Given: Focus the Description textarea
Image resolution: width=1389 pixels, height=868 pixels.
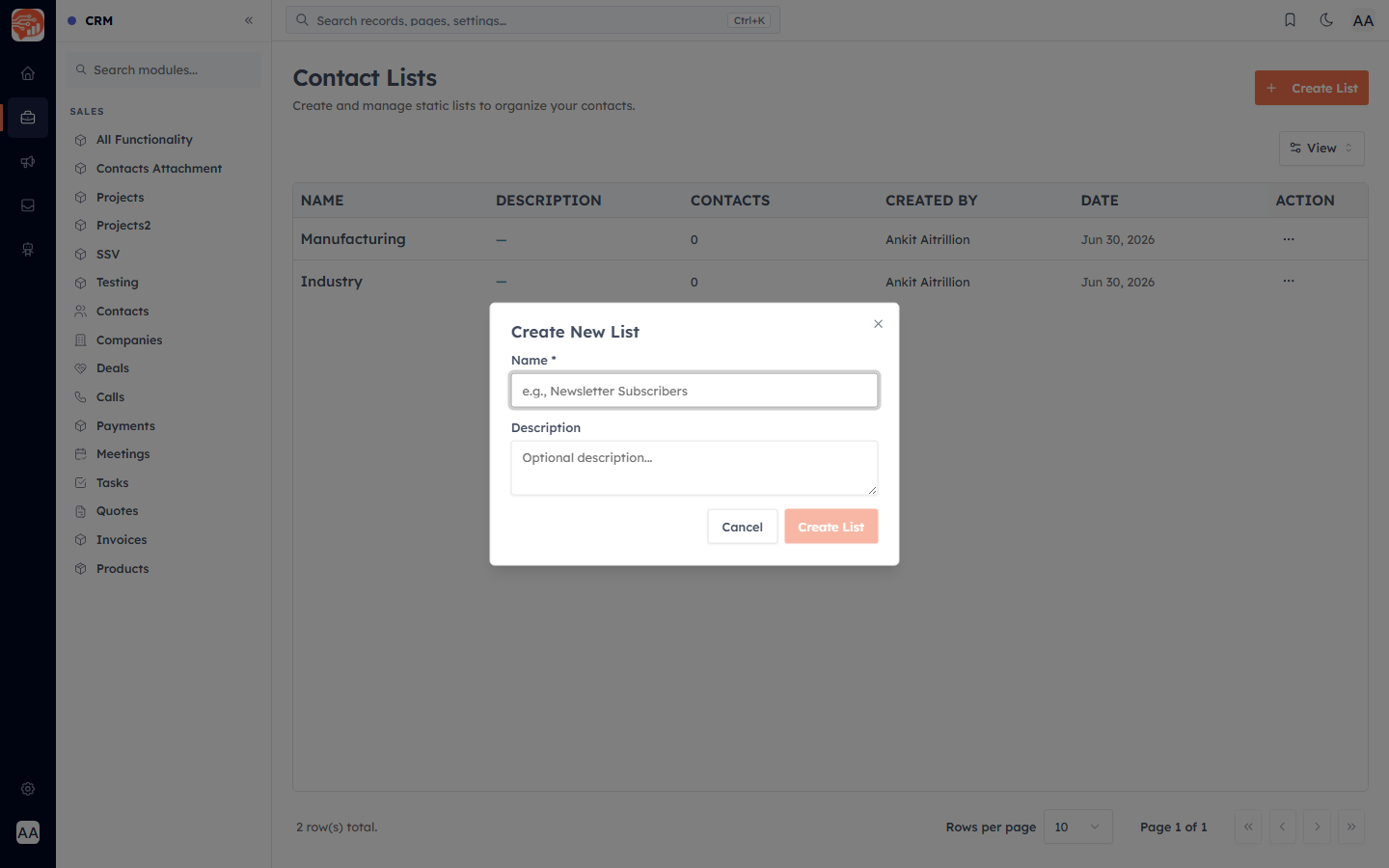Looking at the screenshot, I should [x=694, y=468].
